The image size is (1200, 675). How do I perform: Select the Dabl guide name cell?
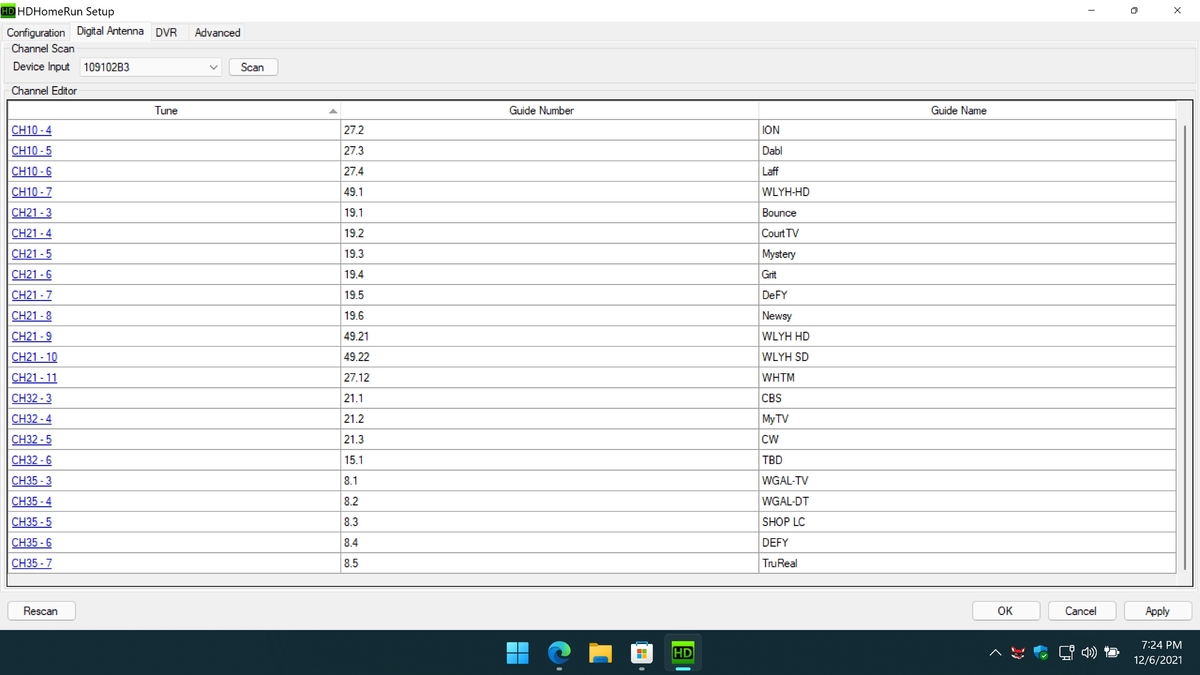tap(967, 151)
